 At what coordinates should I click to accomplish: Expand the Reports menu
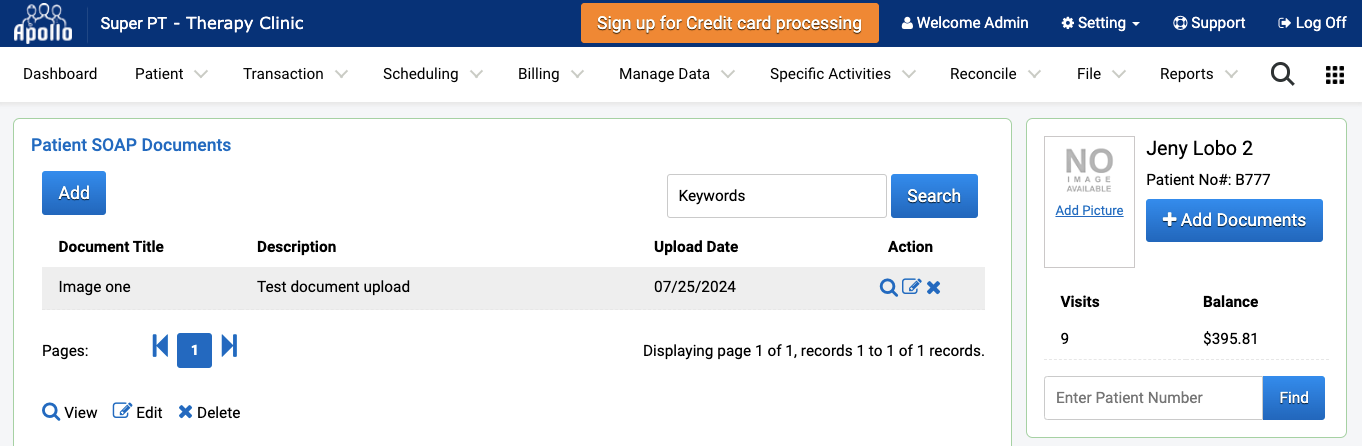coord(1199,74)
